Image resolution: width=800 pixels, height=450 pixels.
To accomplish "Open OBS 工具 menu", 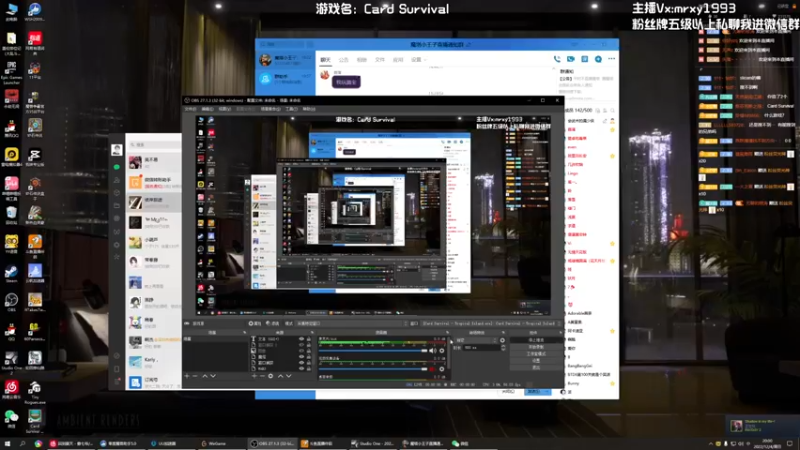I will [291, 109].
